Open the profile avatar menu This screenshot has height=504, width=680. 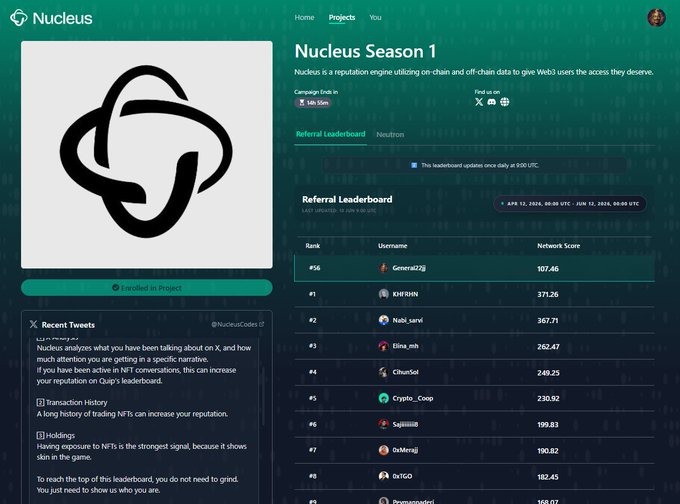pyautogui.click(x=656, y=18)
